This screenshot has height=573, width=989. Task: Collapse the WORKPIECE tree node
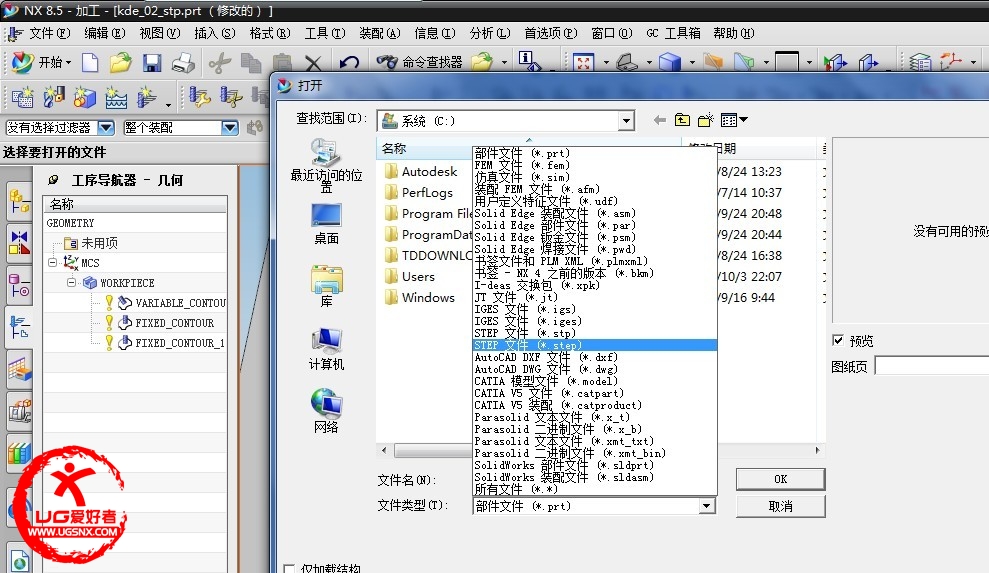pos(71,283)
